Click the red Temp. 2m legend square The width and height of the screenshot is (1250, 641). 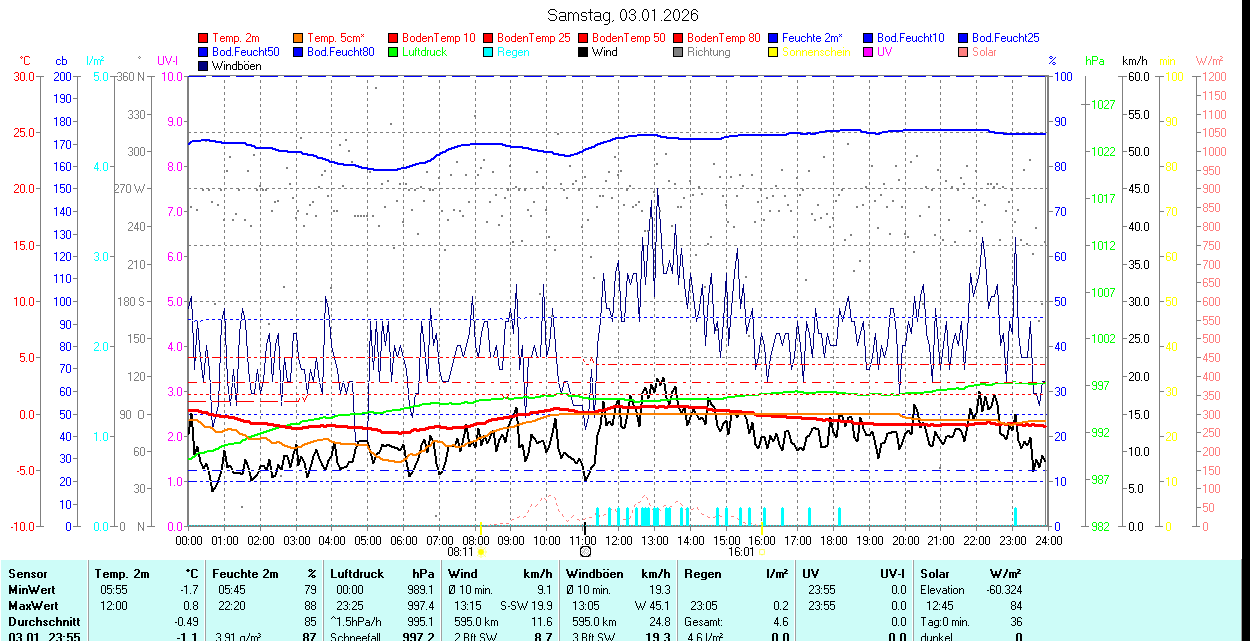pyautogui.click(x=204, y=38)
